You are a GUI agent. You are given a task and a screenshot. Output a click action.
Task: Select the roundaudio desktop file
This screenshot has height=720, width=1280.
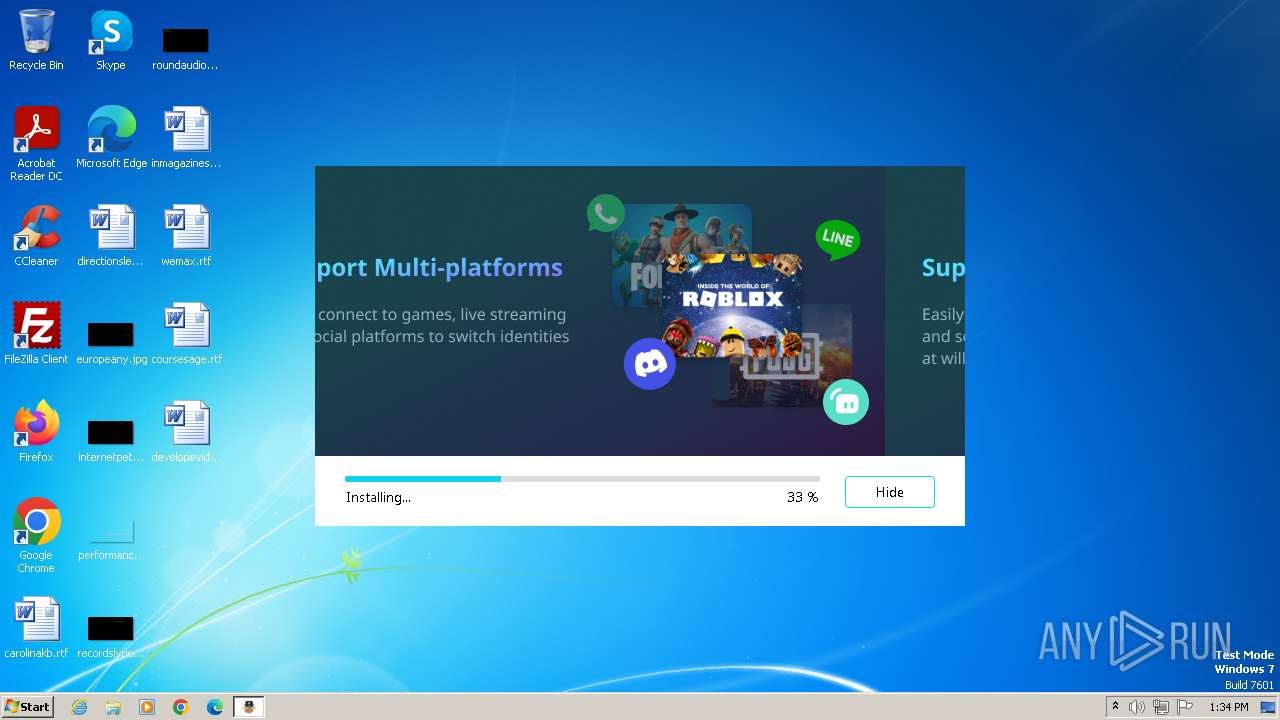(x=185, y=48)
